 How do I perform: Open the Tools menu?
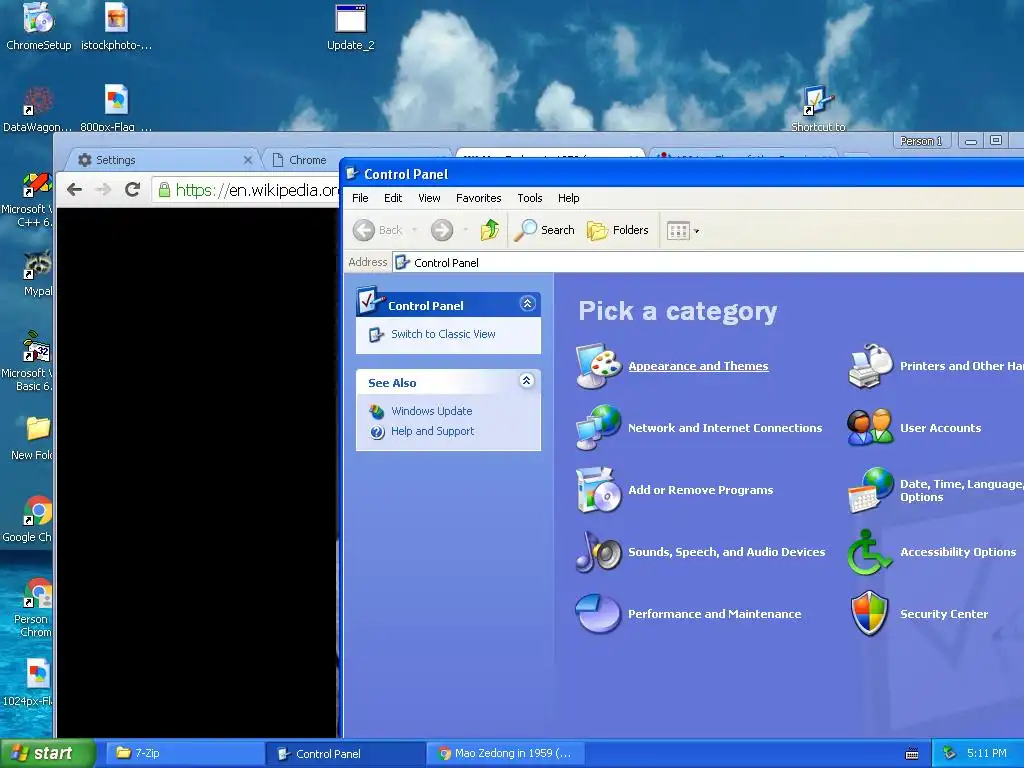click(x=530, y=198)
